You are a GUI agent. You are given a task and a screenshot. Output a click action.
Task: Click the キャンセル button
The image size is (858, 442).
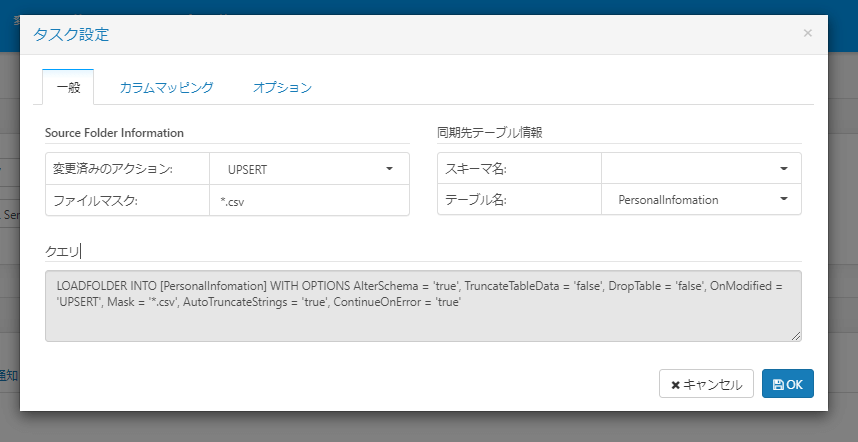tap(706, 383)
